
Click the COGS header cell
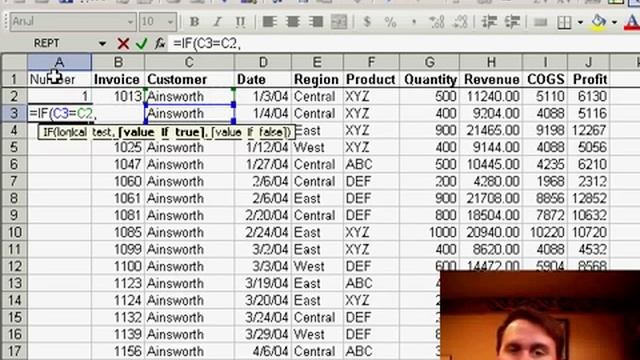click(545, 79)
